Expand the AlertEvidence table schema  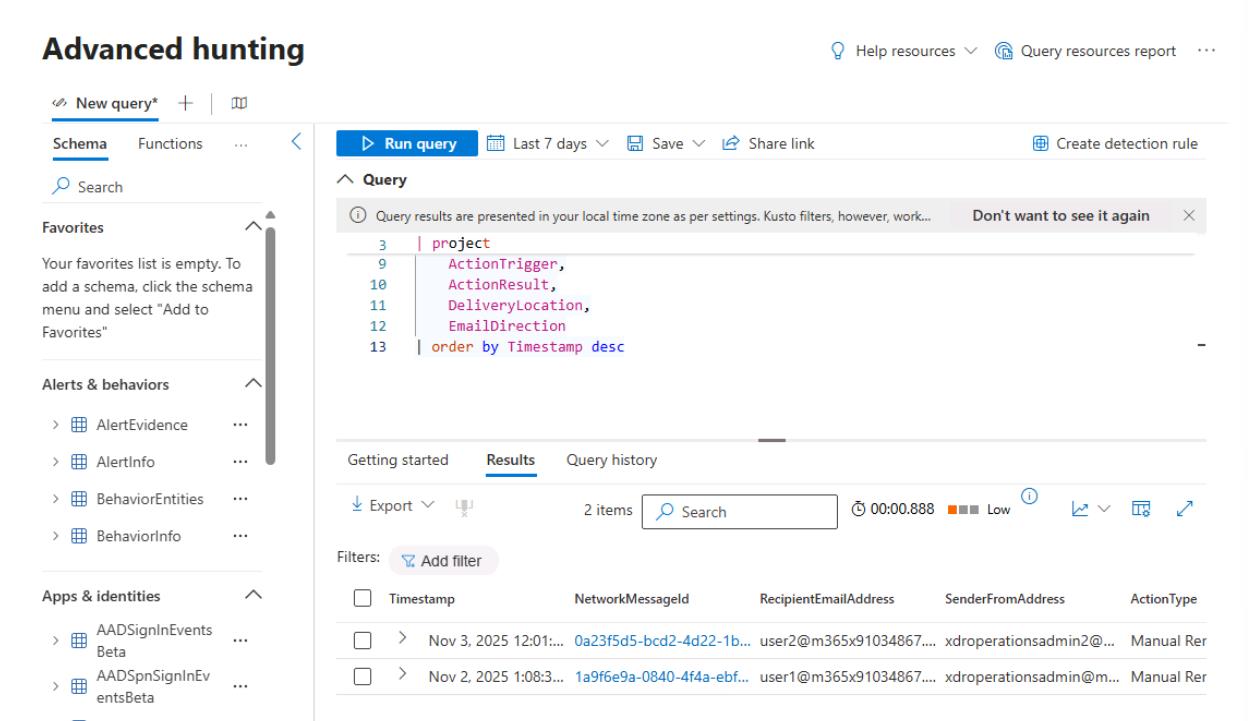coord(58,424)
